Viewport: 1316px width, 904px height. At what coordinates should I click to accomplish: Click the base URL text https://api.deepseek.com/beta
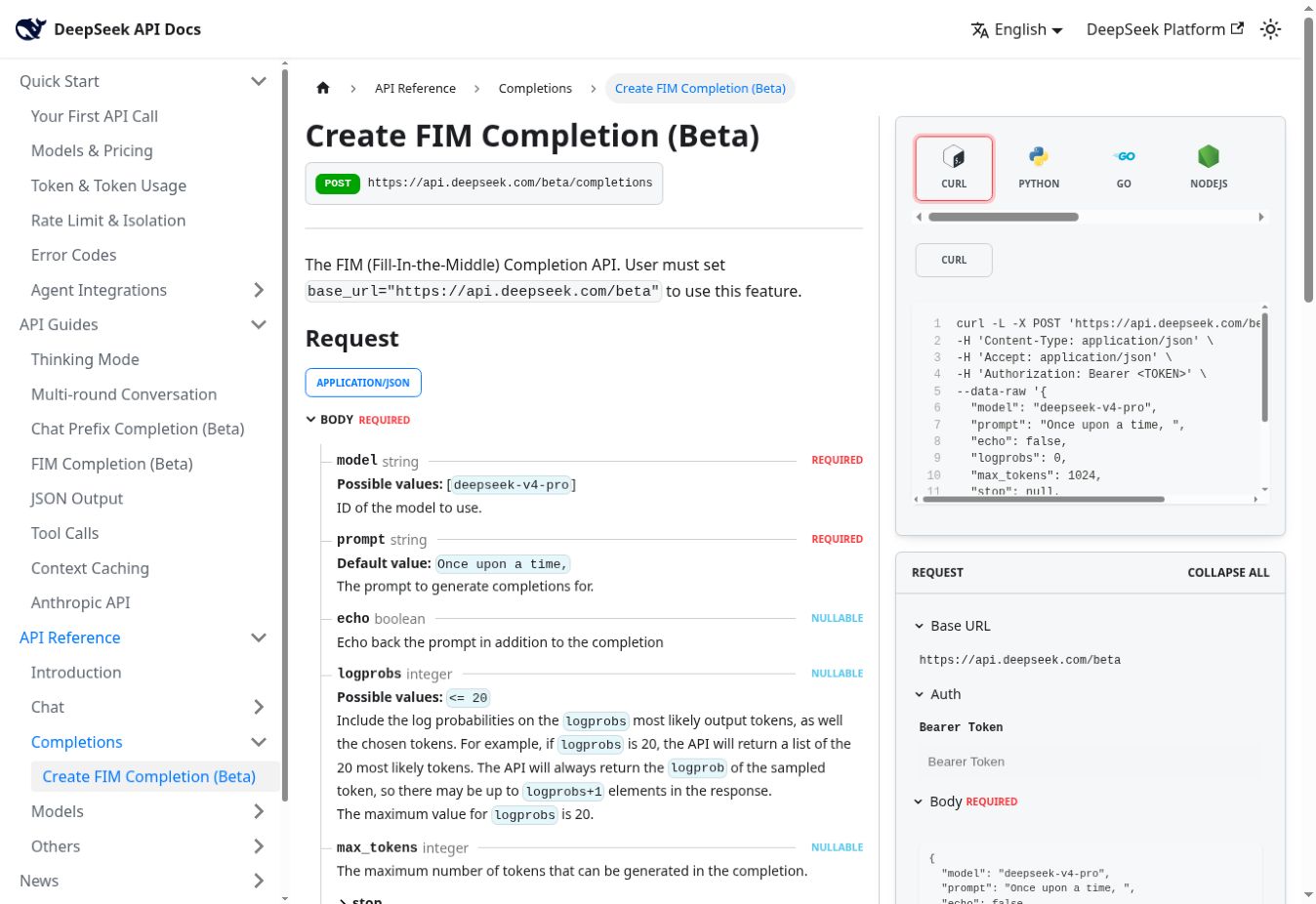coord(1019,660)
